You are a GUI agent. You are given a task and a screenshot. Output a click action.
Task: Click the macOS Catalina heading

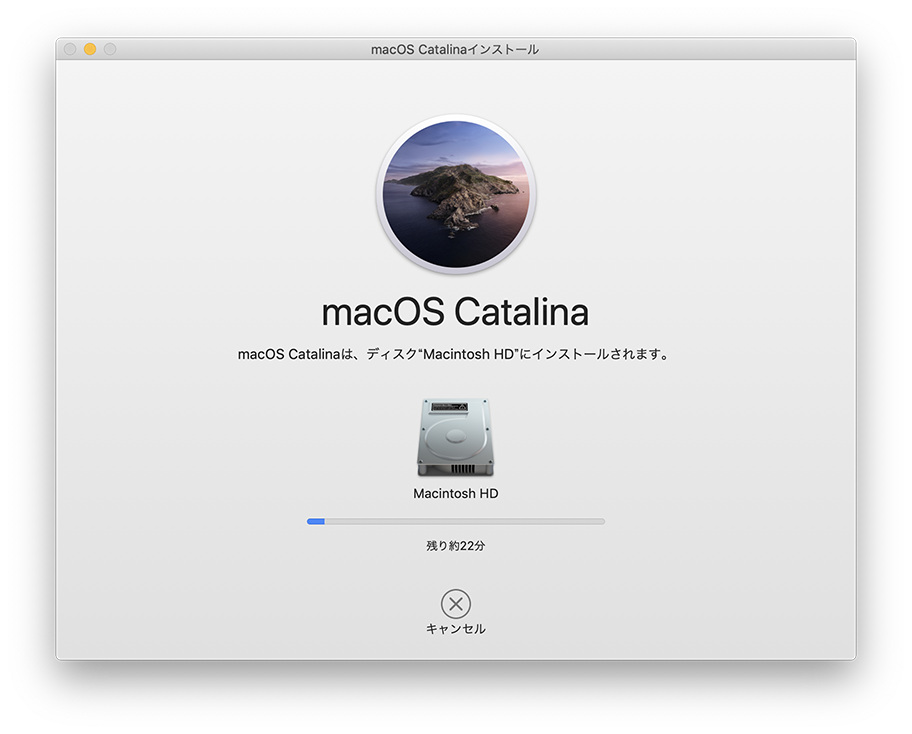click(455, 312)
